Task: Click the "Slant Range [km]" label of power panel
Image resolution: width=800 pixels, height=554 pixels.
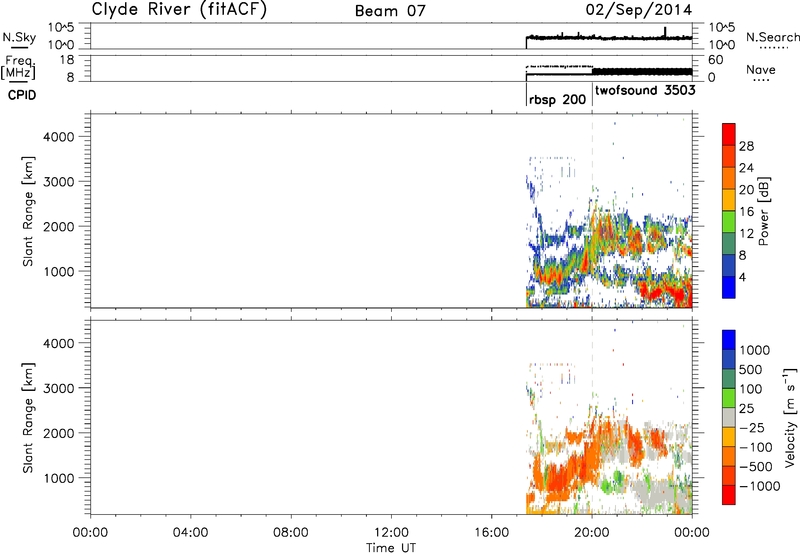Action: point(28,212)
